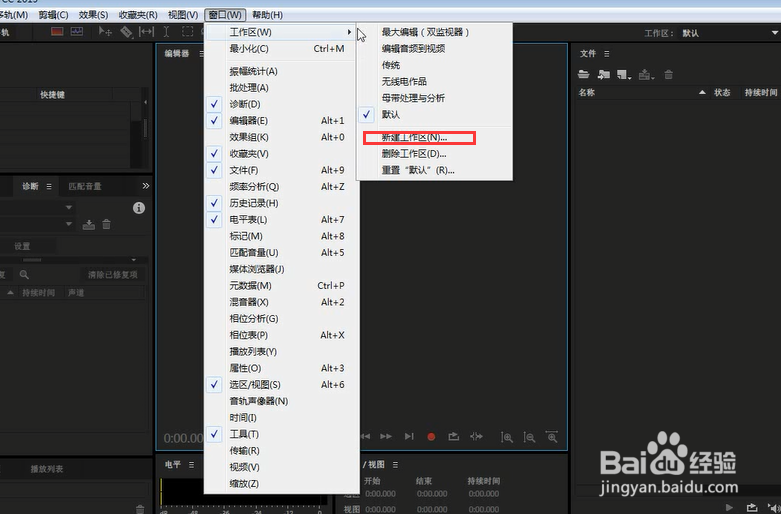Click the 设置 button
The height and width of the screenshot is (514, 781).
coord(22,247)
